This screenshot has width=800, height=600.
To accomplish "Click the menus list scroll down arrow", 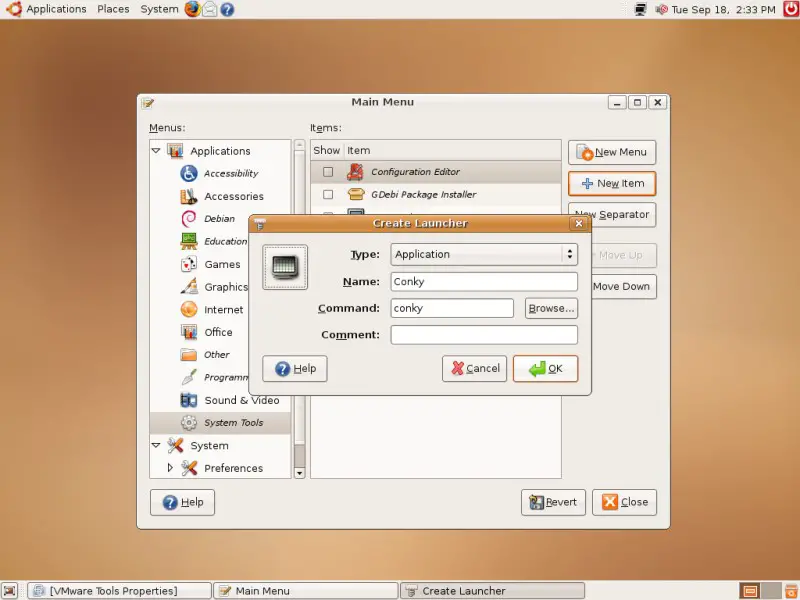I will coord(299,473).
